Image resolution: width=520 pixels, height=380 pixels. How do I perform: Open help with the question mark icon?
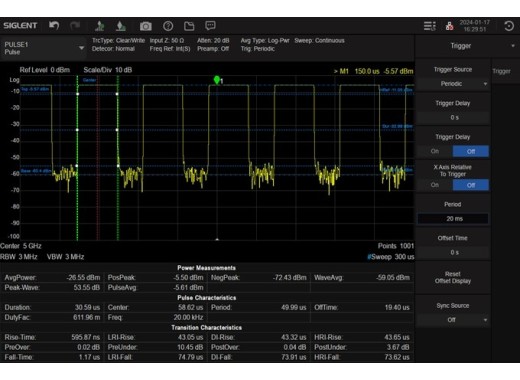tap(168, 26)
